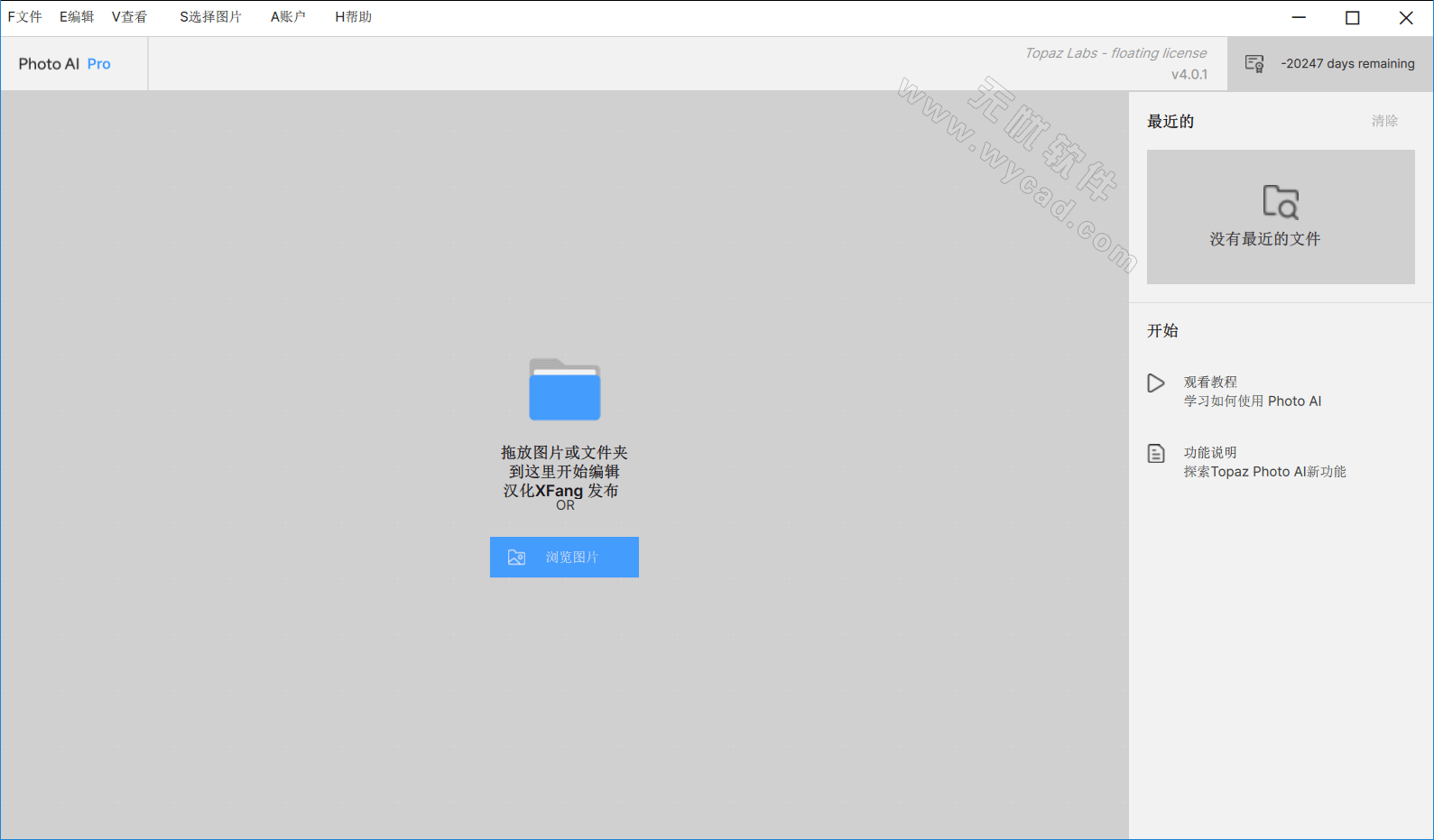
Task: Open the S选择图片 menu
Action: click(x=210, y=17)
